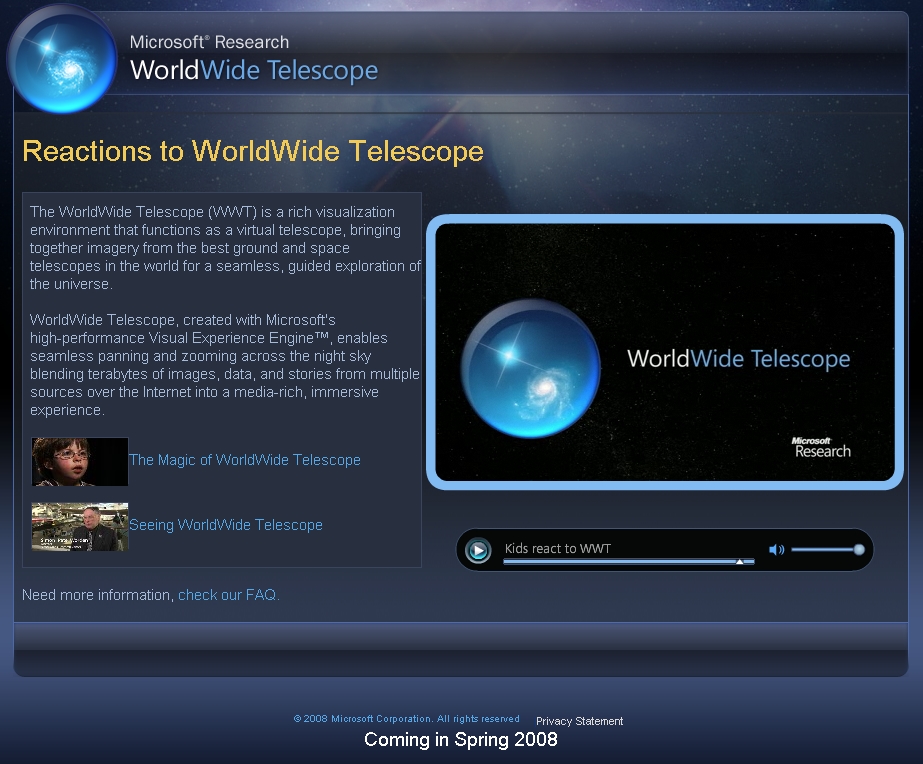
Task: Click the Kids react to WWT title
Action: click(x=557, y=549)
